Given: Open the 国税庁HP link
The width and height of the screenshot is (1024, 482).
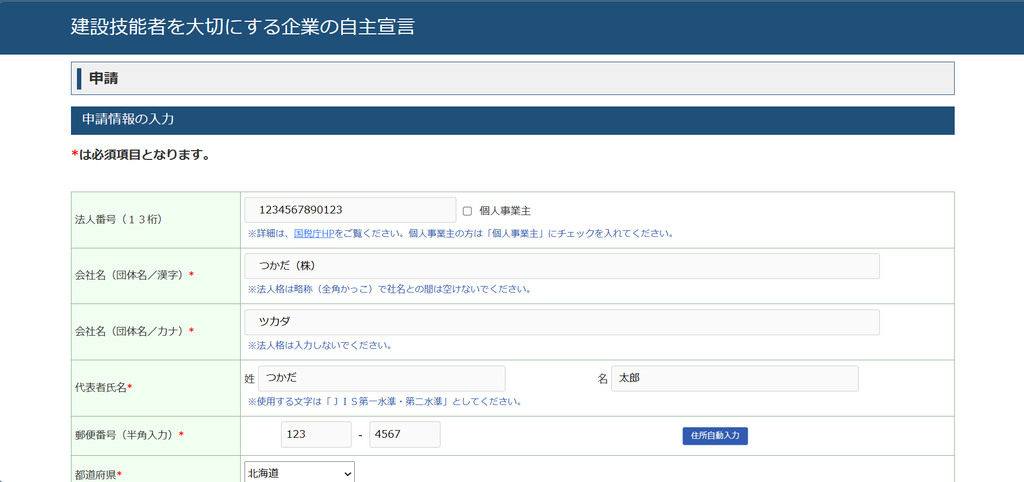Looking at the screenshot, I should [314, 233].
